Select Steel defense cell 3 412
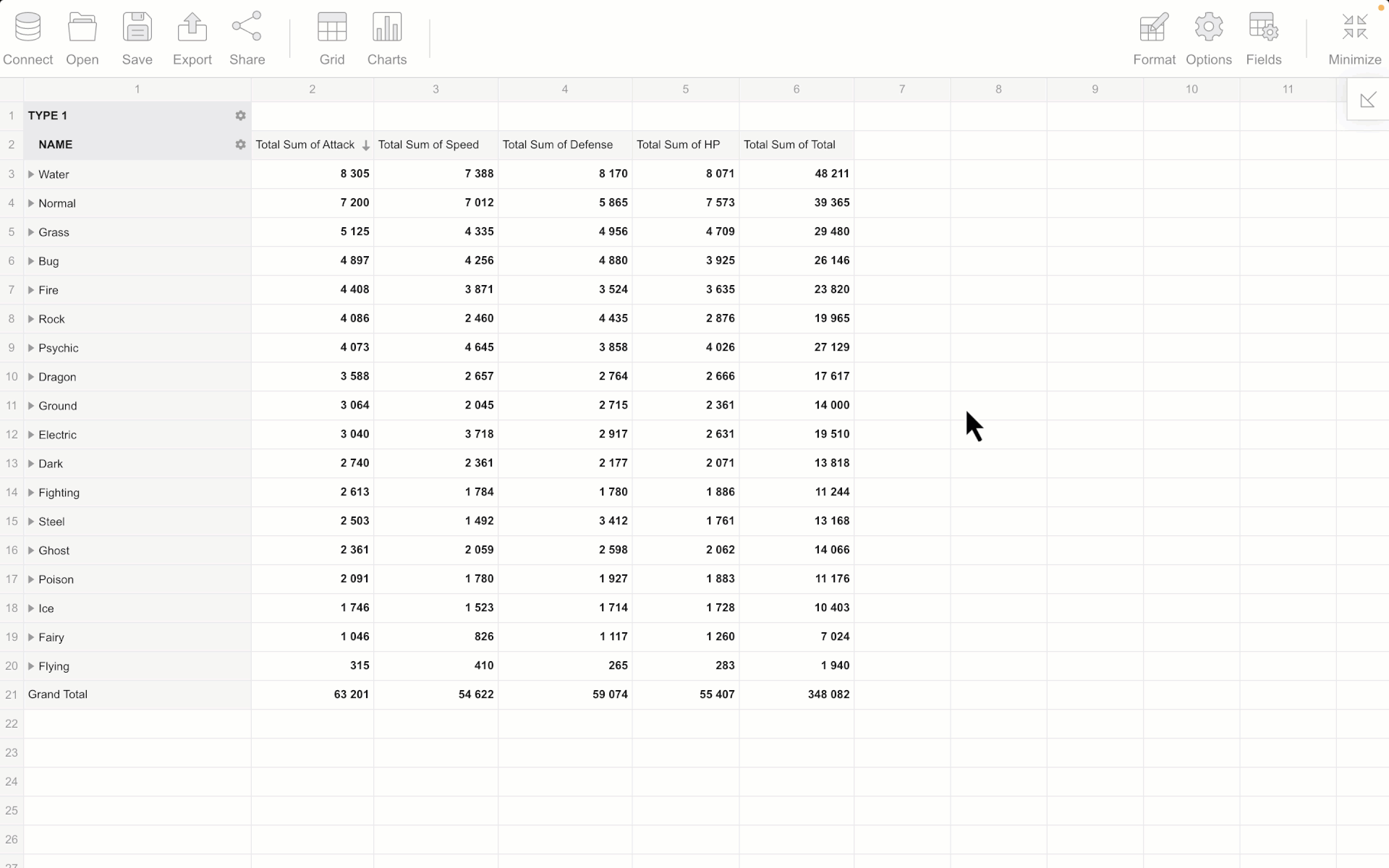The height and width of the screenshot is (868, 1389). click(x=565, y=521)
